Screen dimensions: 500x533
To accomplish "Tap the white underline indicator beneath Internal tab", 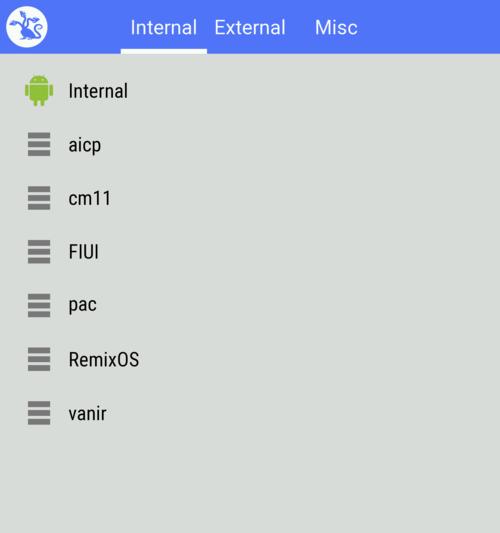I will (x=164, y=51).
